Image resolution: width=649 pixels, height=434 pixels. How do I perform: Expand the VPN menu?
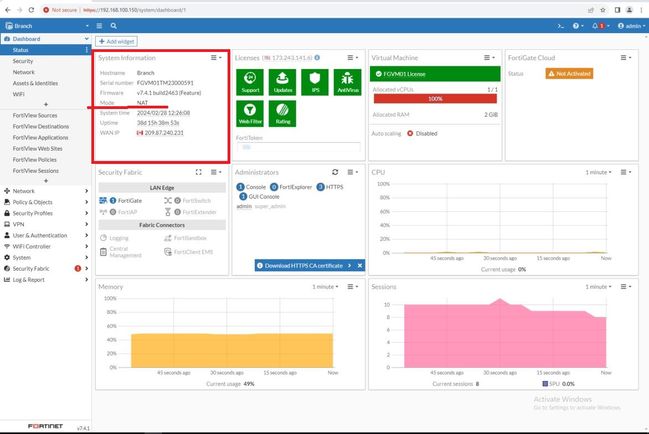[x=46, y=224]
